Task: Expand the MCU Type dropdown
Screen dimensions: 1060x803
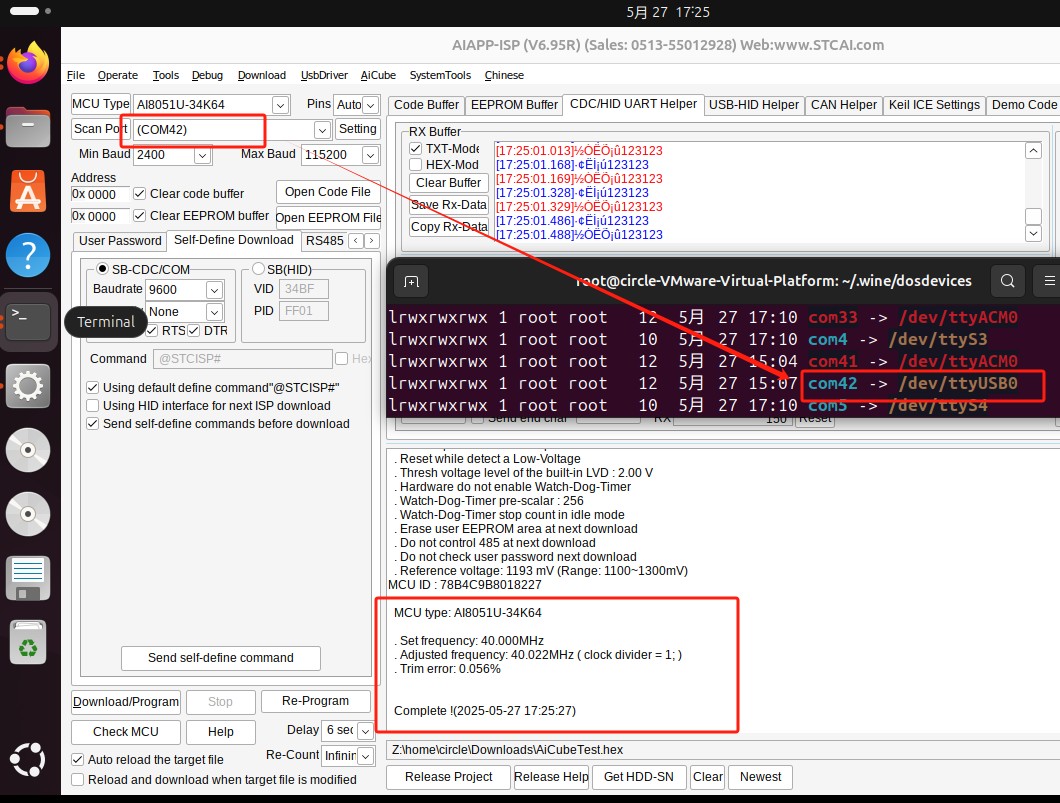Action: (x=280, y=105)
